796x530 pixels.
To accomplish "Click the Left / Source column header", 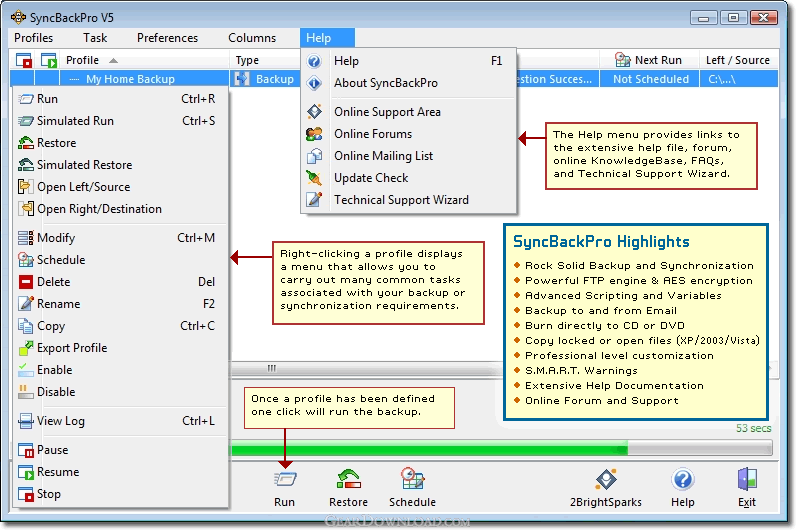I will [738, 60].
